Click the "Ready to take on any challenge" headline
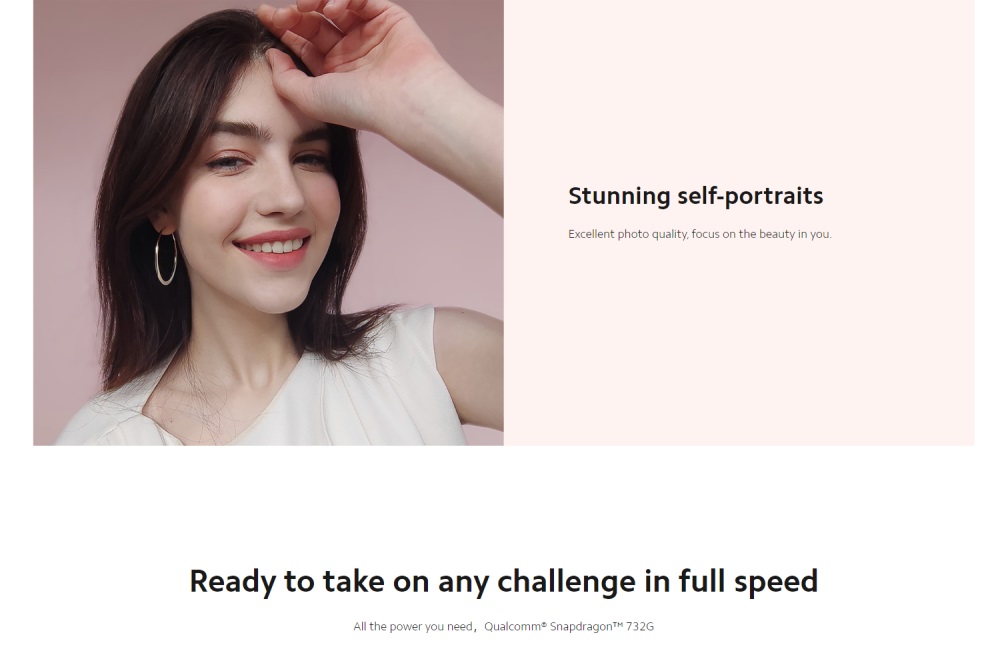 [503, 582]
